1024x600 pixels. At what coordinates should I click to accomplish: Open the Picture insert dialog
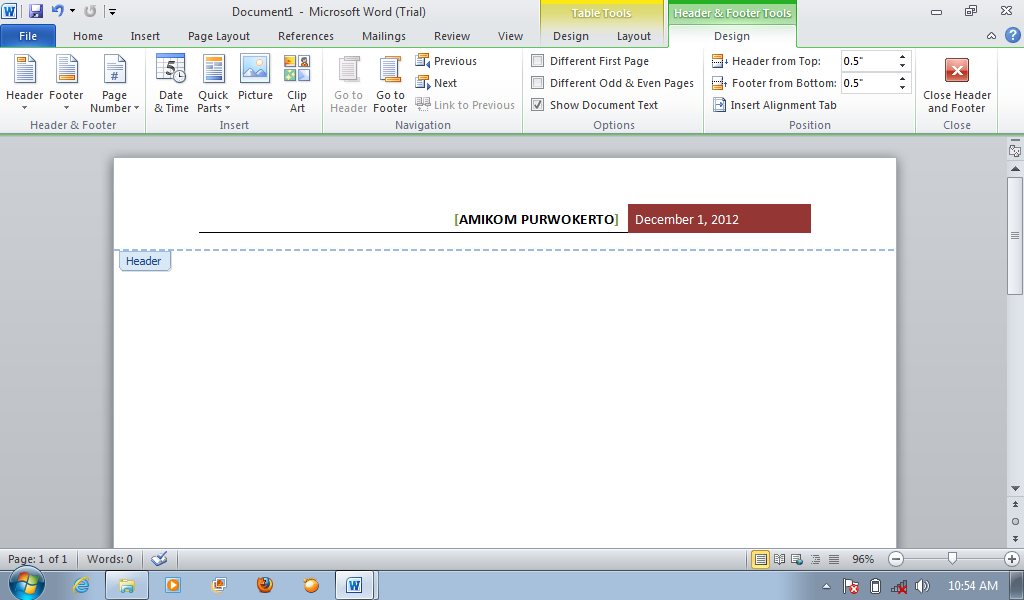click(255, 84)
